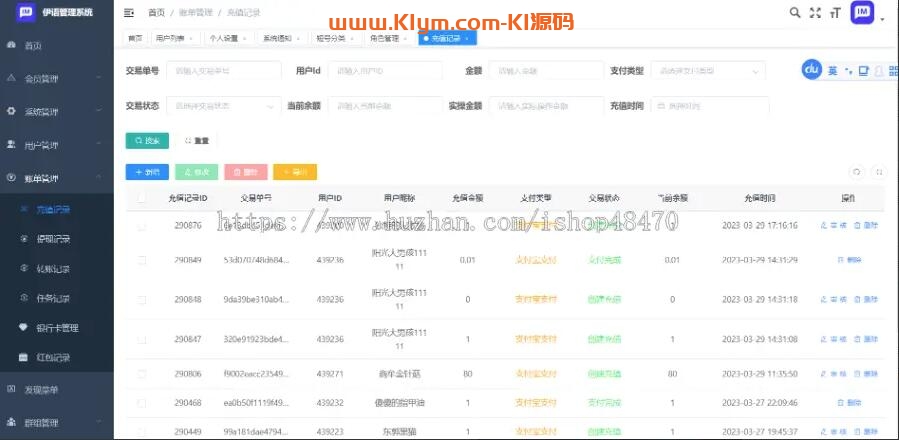899x440 pixels.
Task: Click 删除 on the 290849 row
Action: coord(850,260)
